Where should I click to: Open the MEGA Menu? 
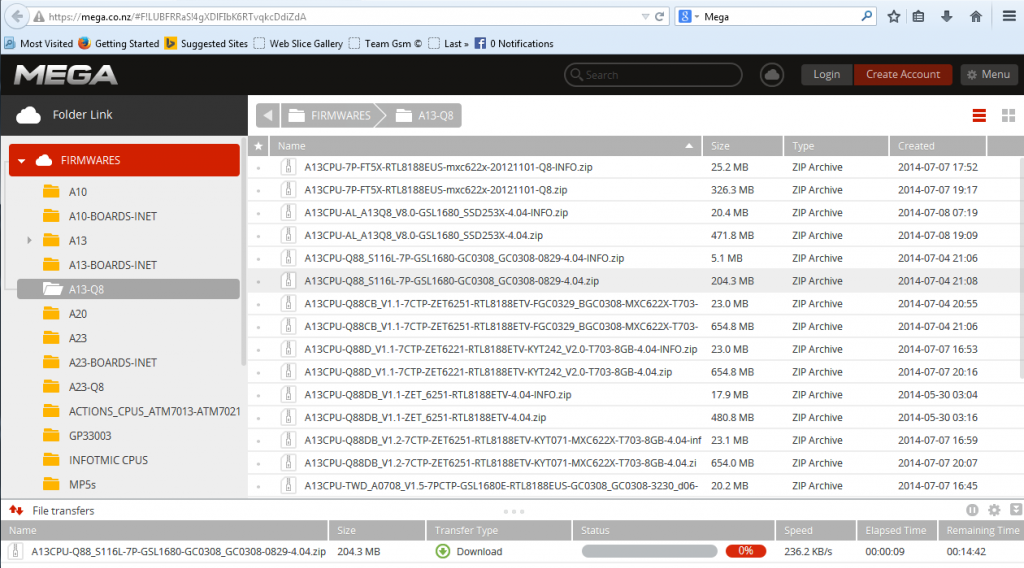pyautogui.click(x=989, y=74)
